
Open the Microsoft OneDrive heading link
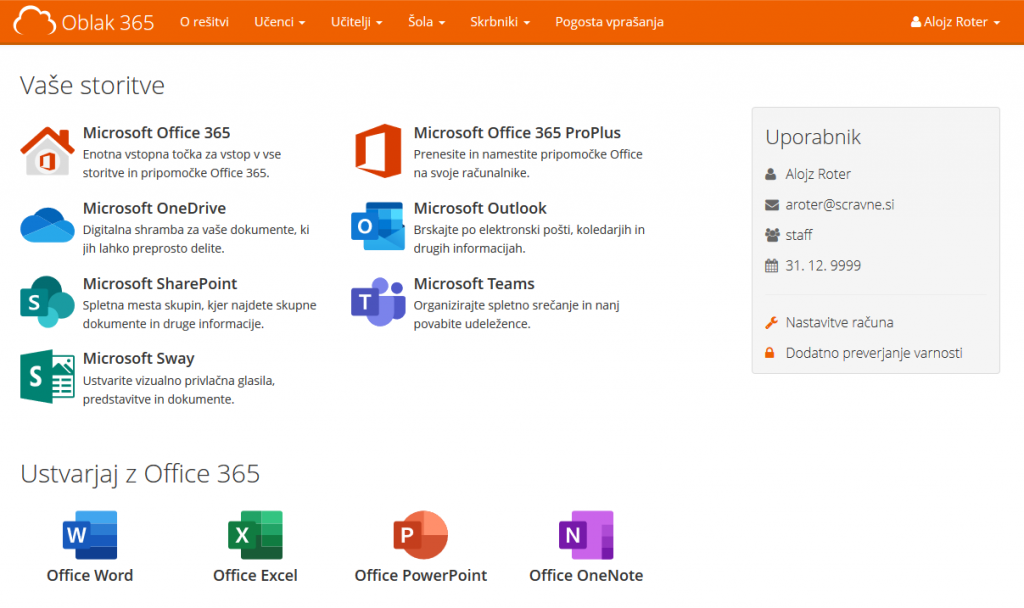(x=155, y=208)
